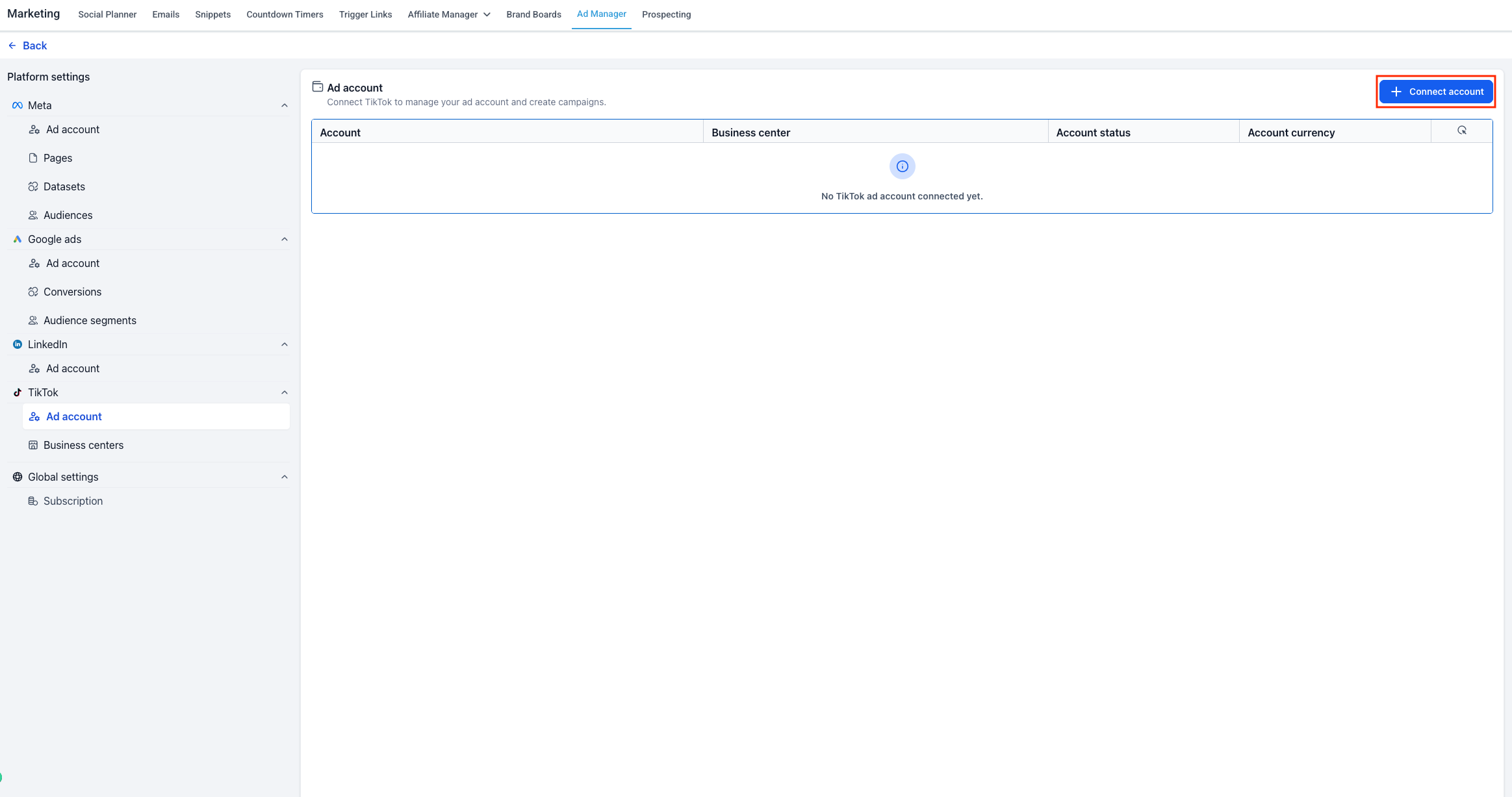The image size is (1512, 797).
Task: Click the Google ads logo icon
Action: click(18, 239)
